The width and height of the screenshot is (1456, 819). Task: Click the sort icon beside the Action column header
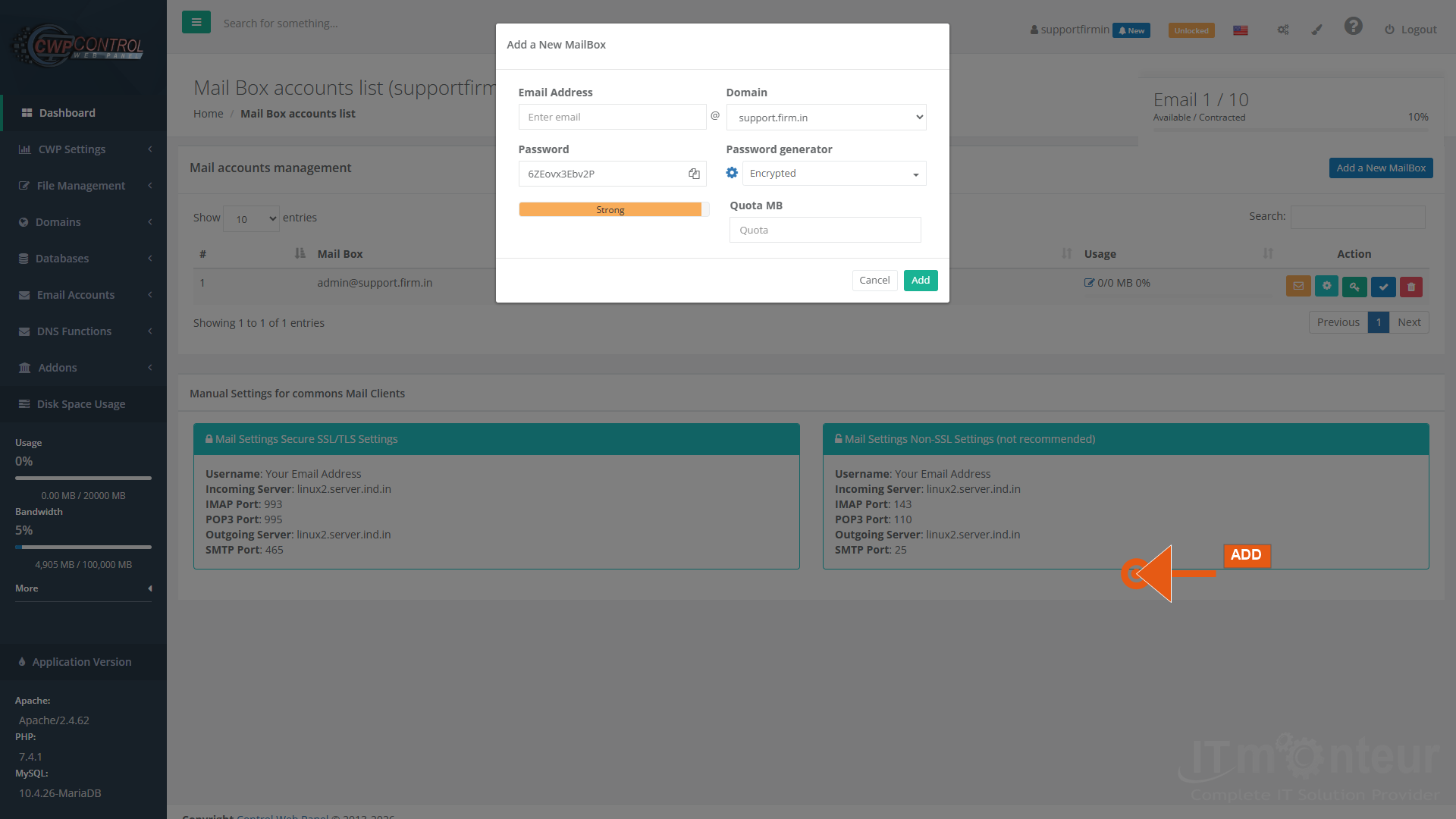1268,253
